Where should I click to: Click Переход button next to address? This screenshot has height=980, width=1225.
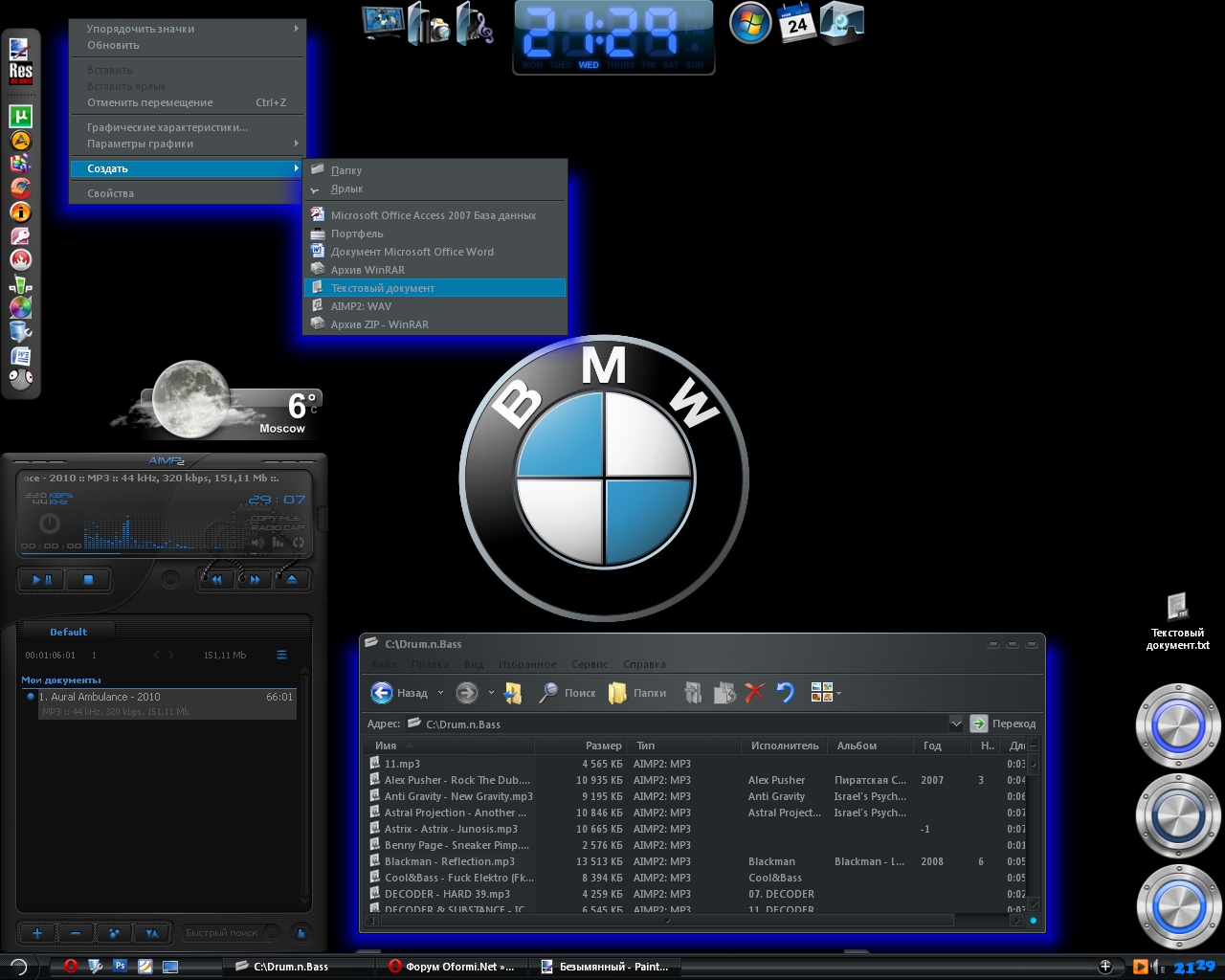pos(1003,724)
